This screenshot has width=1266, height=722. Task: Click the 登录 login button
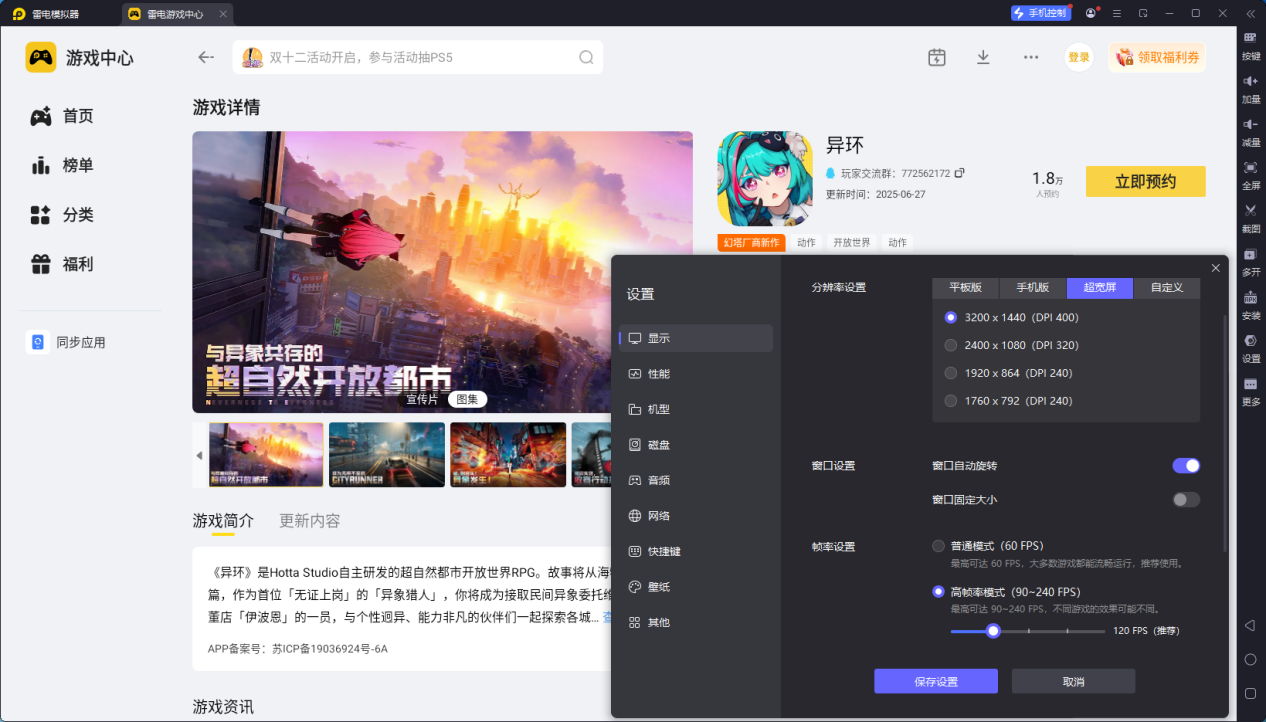tap(1079, 57)
